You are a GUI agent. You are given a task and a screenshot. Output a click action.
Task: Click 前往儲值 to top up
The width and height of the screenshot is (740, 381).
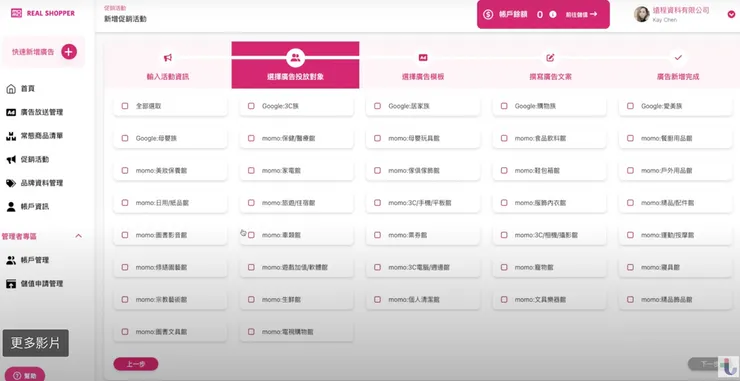point(581,14)
